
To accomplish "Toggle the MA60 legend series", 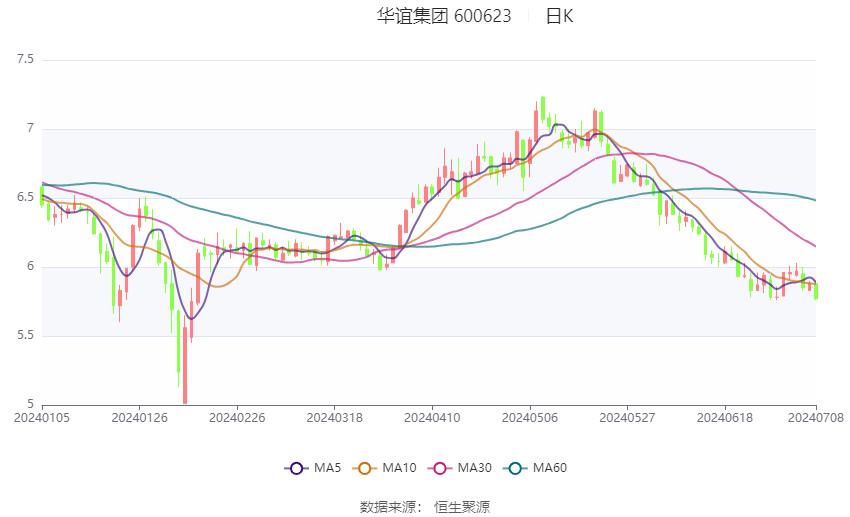I will coord(535,468).
